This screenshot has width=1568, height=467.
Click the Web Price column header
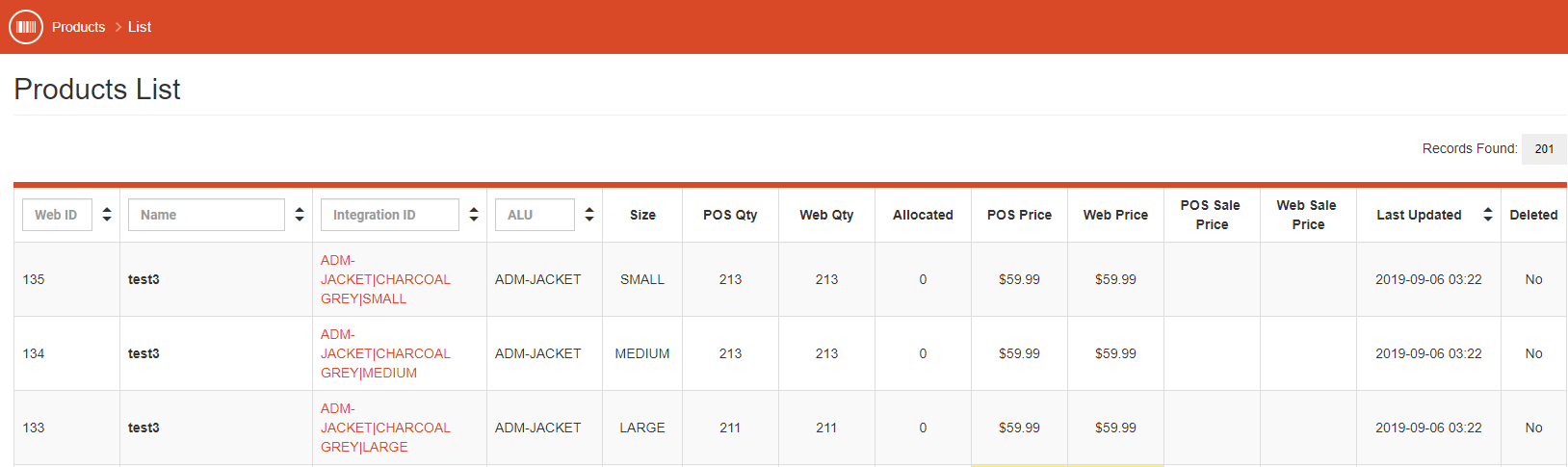click(x=1115, y=215)
